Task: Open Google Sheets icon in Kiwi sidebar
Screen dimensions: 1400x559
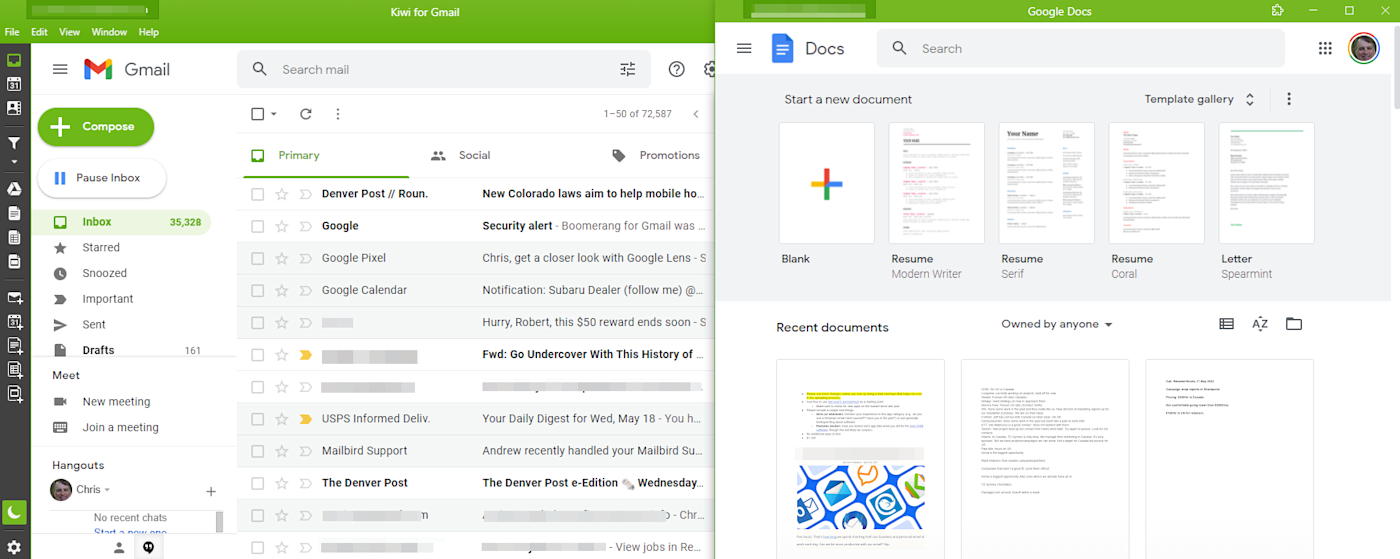Action: pyautogui.click(x=14, y=237)
